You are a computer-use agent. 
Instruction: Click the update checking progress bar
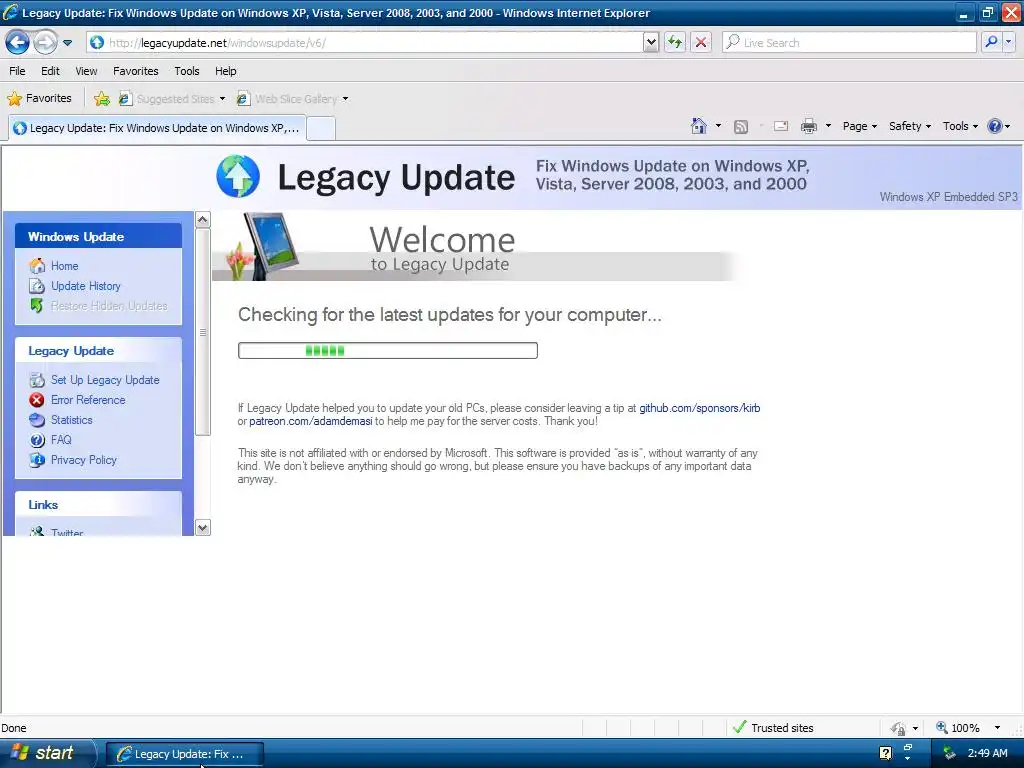(x=388, y=351)
